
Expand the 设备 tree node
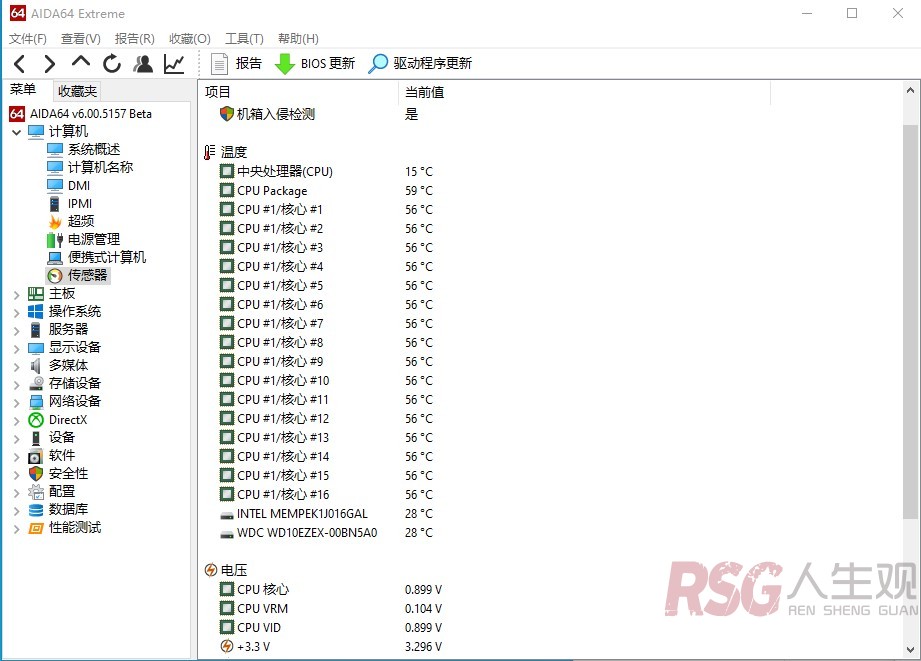tap(16, 439)
